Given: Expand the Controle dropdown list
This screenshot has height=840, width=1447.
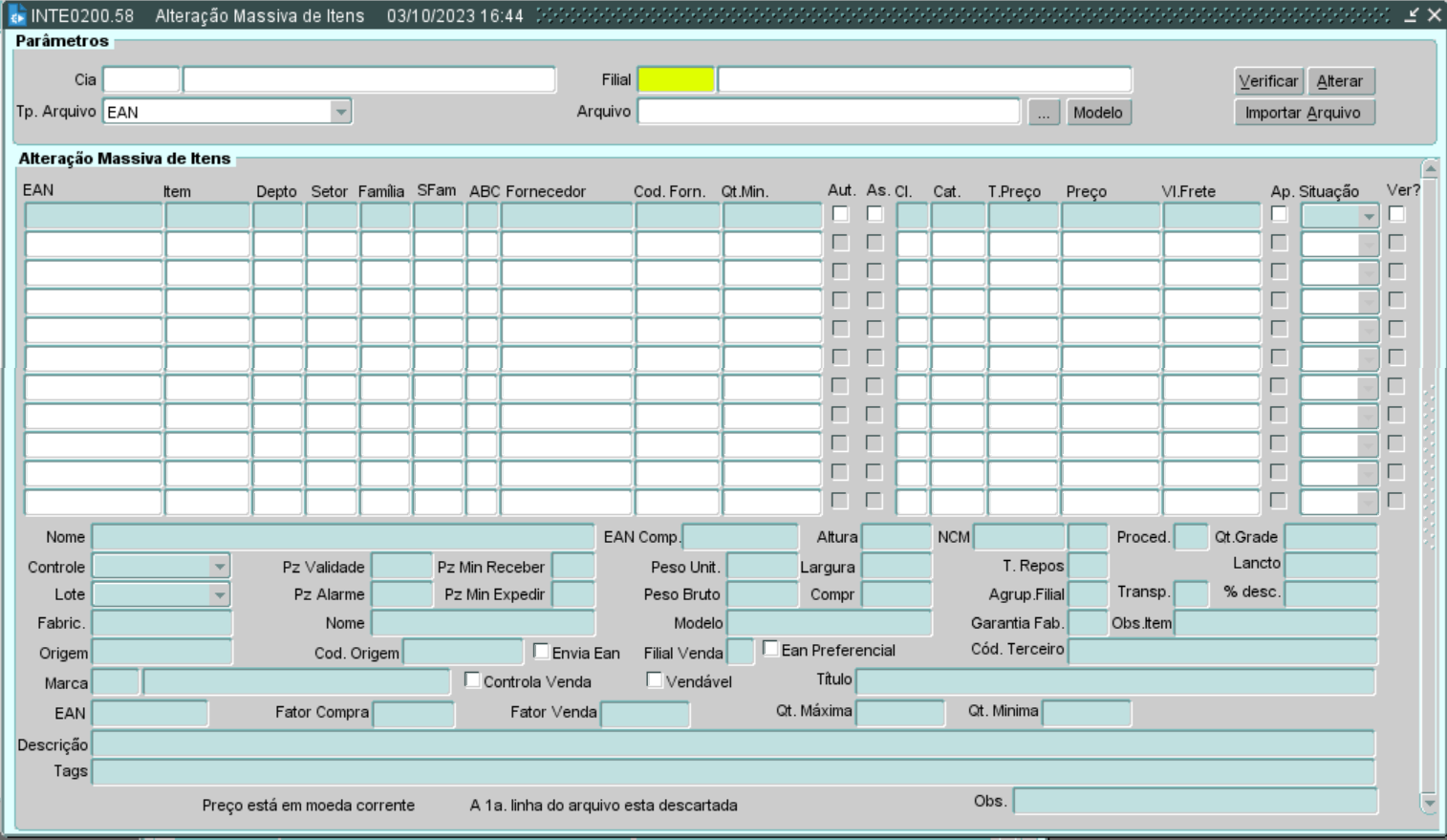Looking at the screenshot, I should [x=220, y=567].
